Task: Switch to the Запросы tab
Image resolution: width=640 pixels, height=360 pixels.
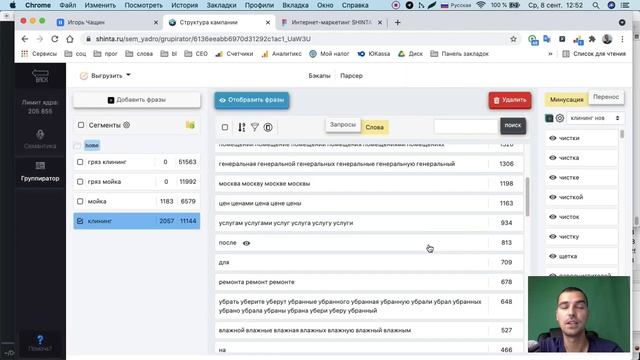Action: pyautogui.click(x=343, y=125)
